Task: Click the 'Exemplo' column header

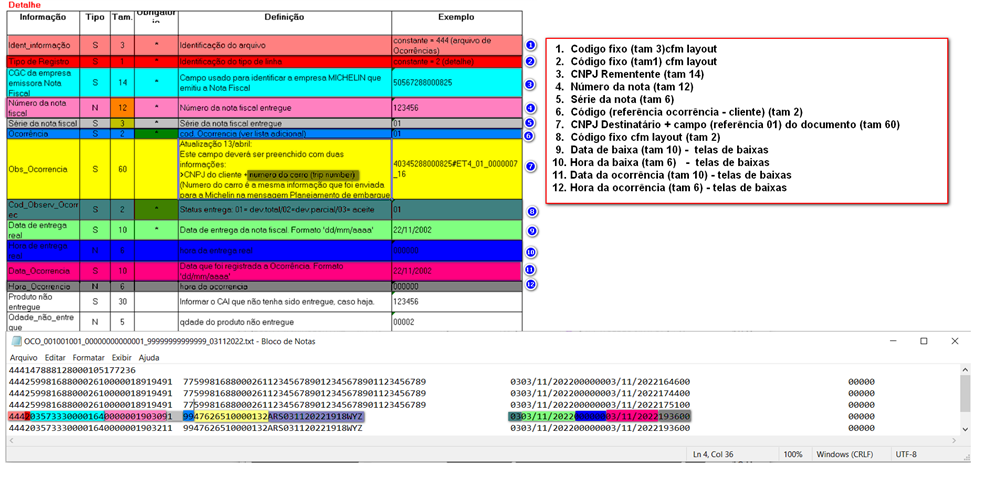Action: [456, 17]
